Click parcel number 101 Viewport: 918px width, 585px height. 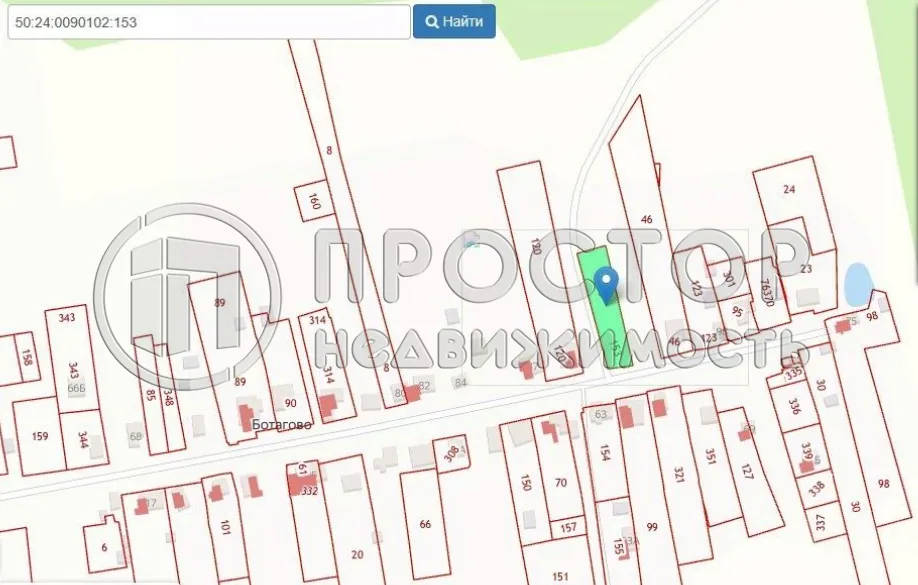click(225, 526)
